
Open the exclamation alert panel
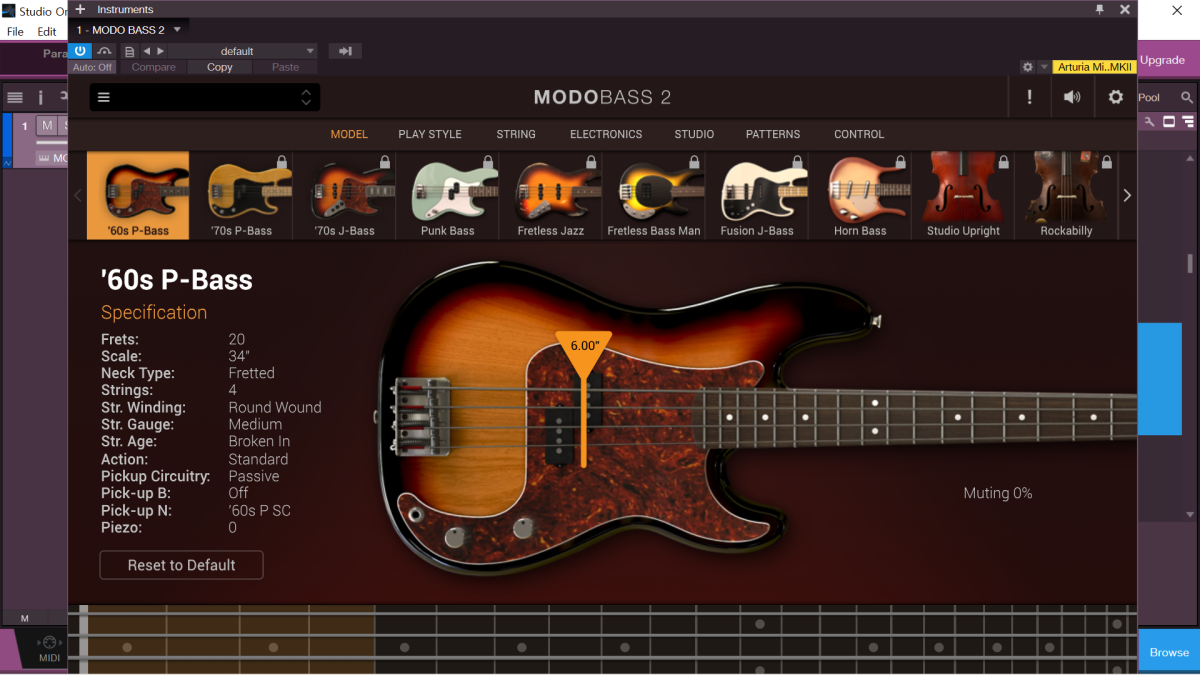click(1029, 97)
